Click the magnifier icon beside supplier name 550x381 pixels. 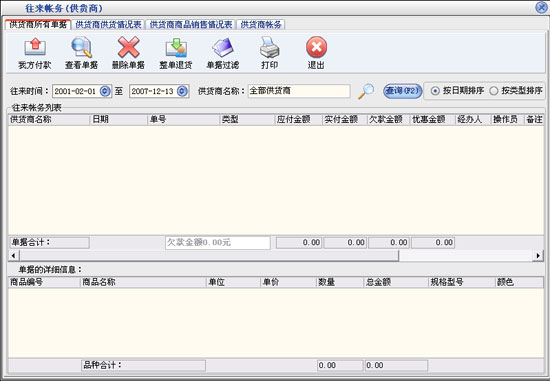click(x=366, y=91)
